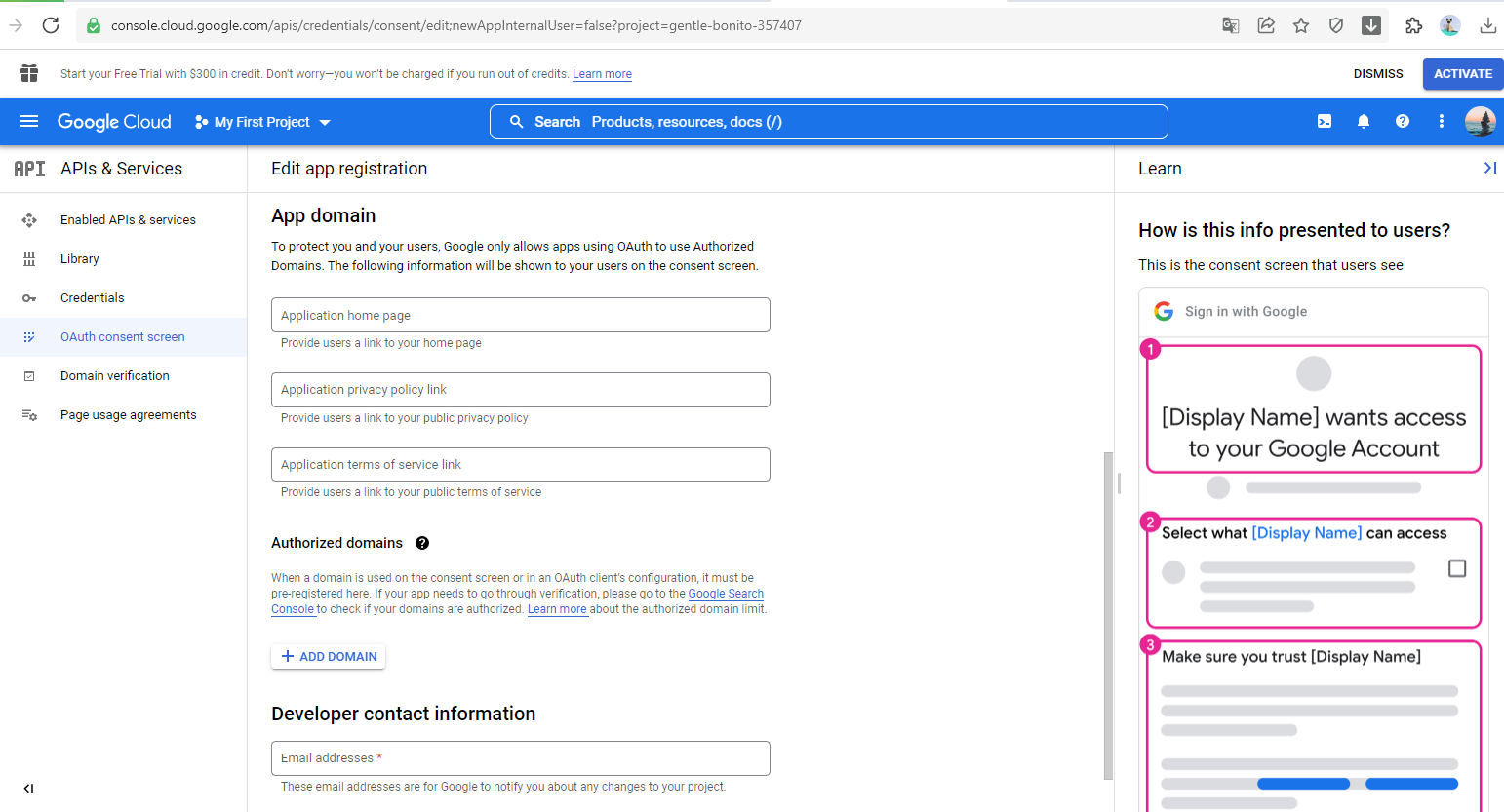The height and width of the screenshot is (812, 1504).
Task: Expand the My First Project selector
Action: (x=263, y=122)
